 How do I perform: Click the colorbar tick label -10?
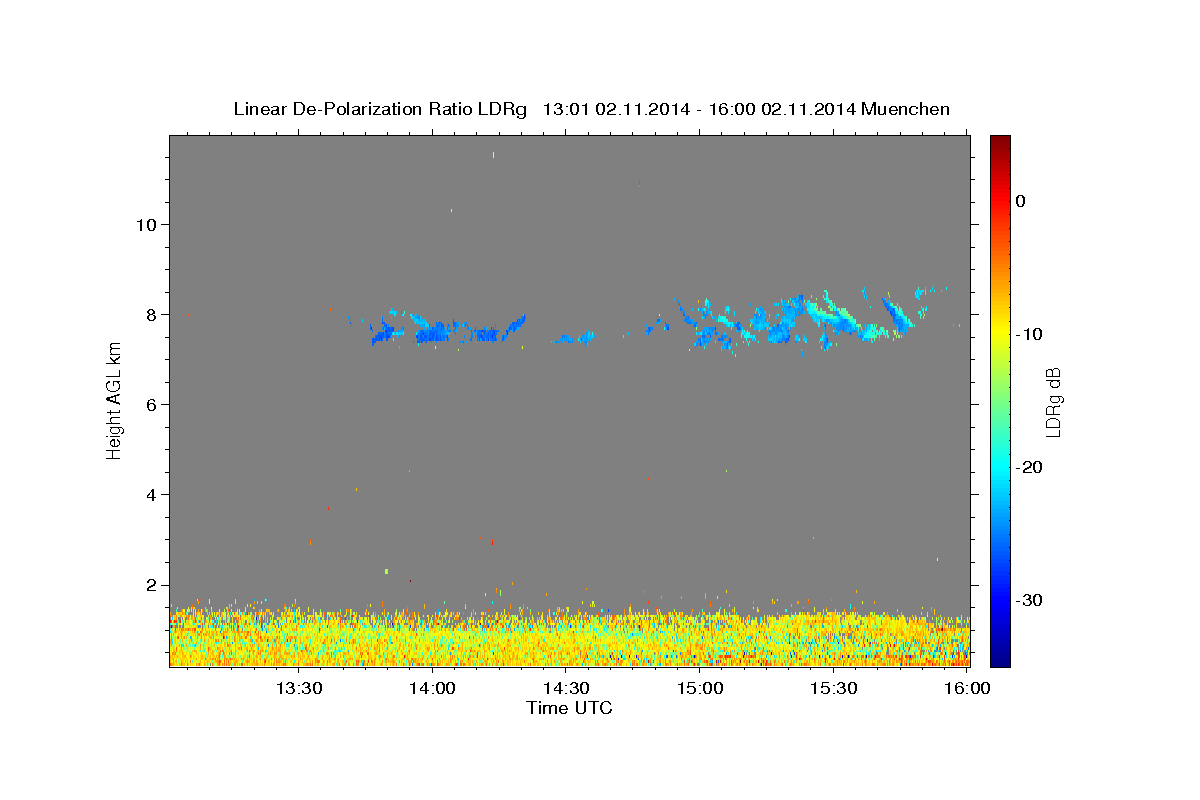click(x=1031, y=334)
